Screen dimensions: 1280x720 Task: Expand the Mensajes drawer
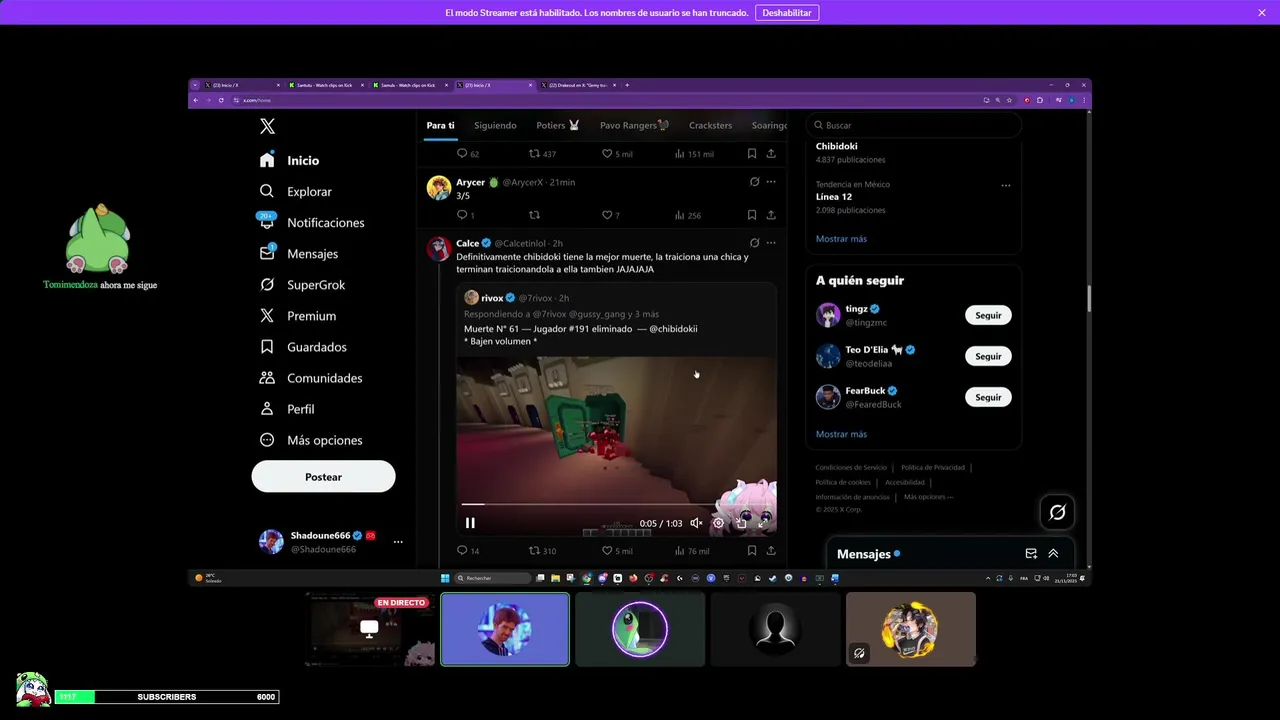pyautogui.click(x=1053, y=554)
